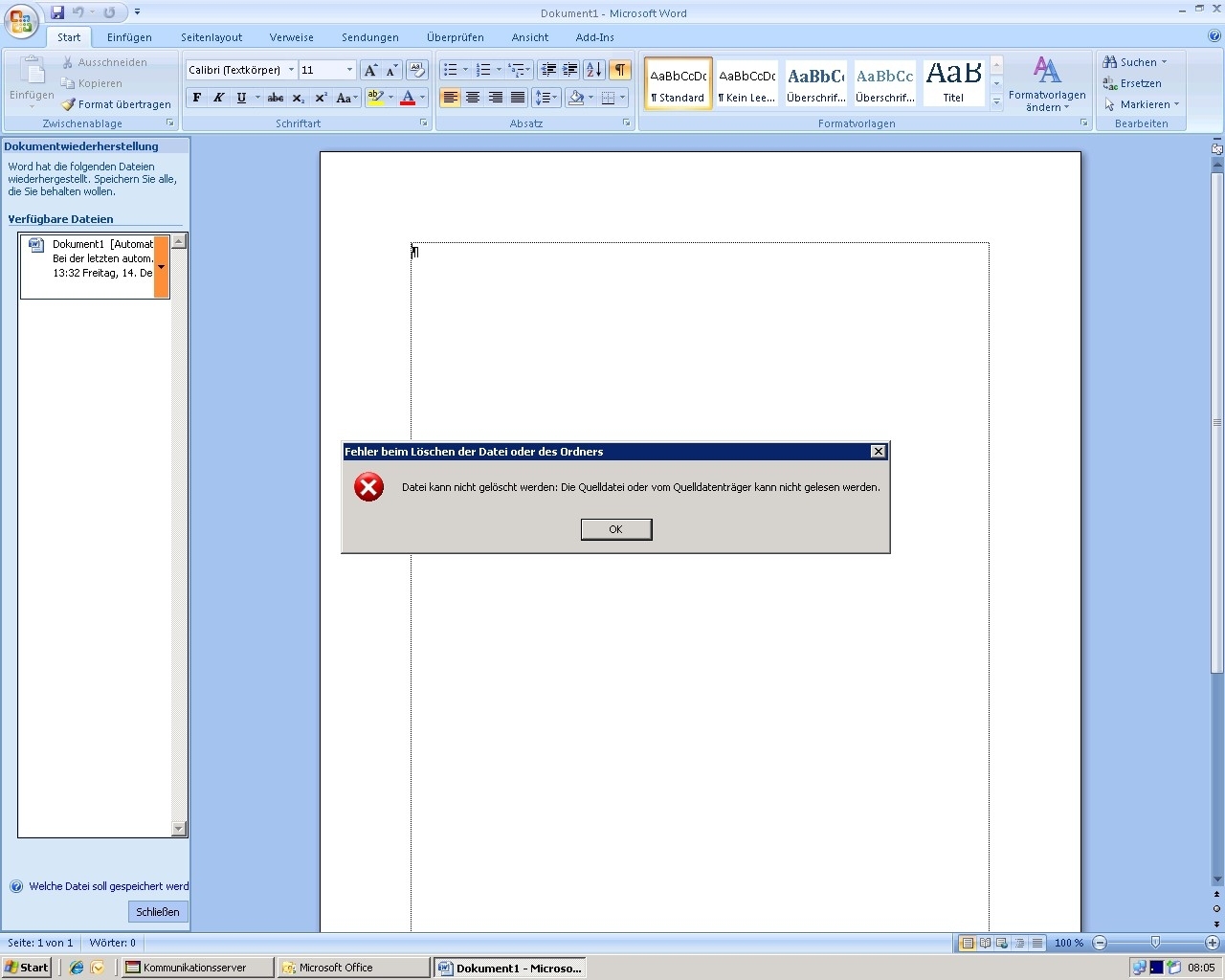Viewport: 1225px width, 980px height.
Task: Open font color dropdown arrow
Action: click(x=422, y=98)
